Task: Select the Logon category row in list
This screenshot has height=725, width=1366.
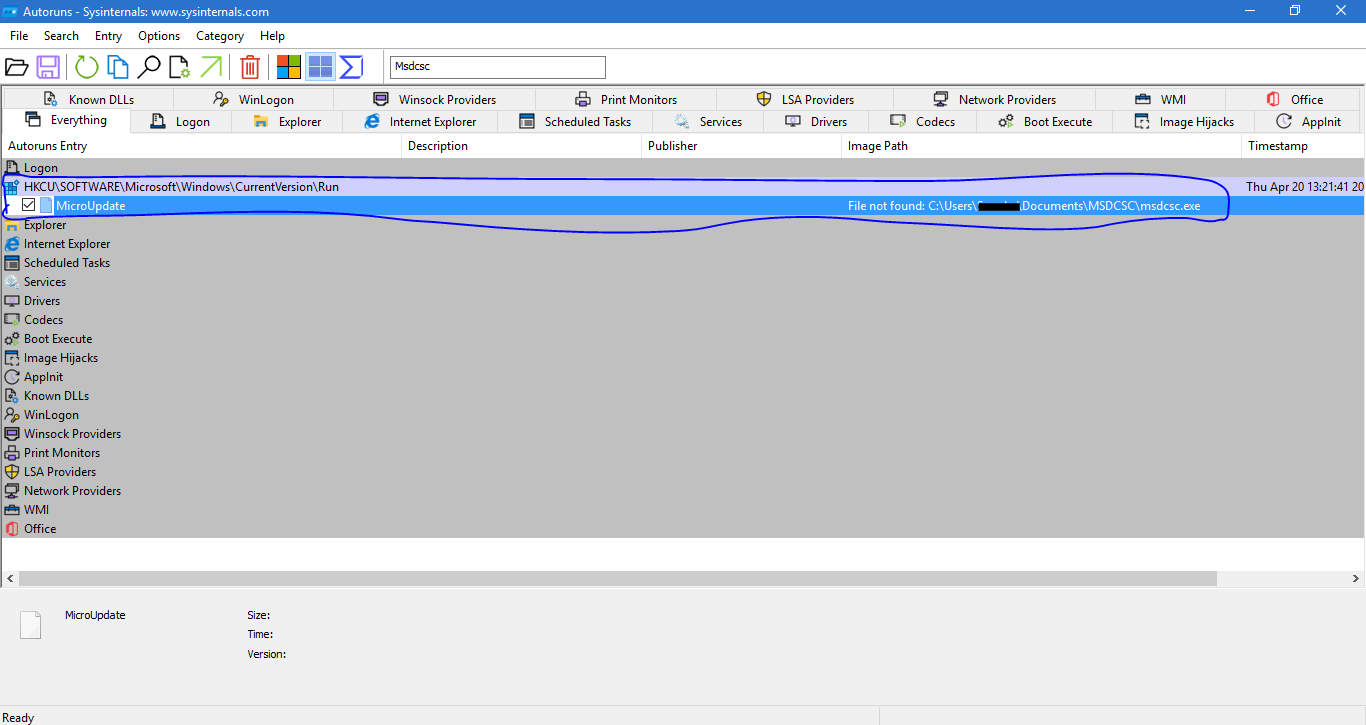Action: [683, 168]
